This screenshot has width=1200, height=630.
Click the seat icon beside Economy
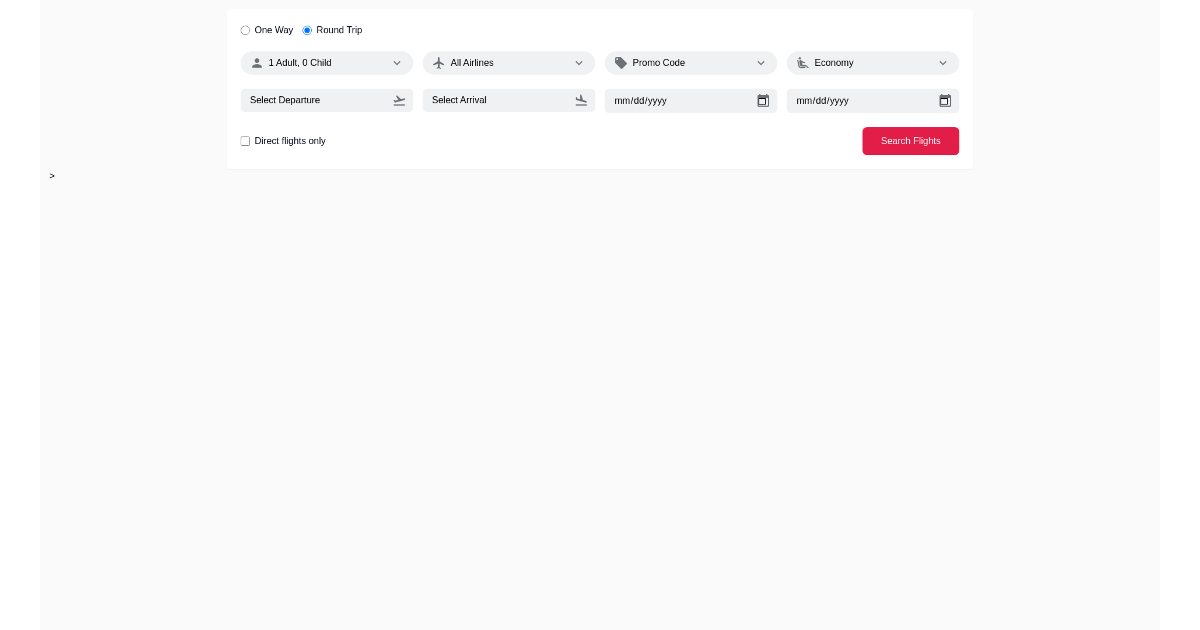[802, 62]
